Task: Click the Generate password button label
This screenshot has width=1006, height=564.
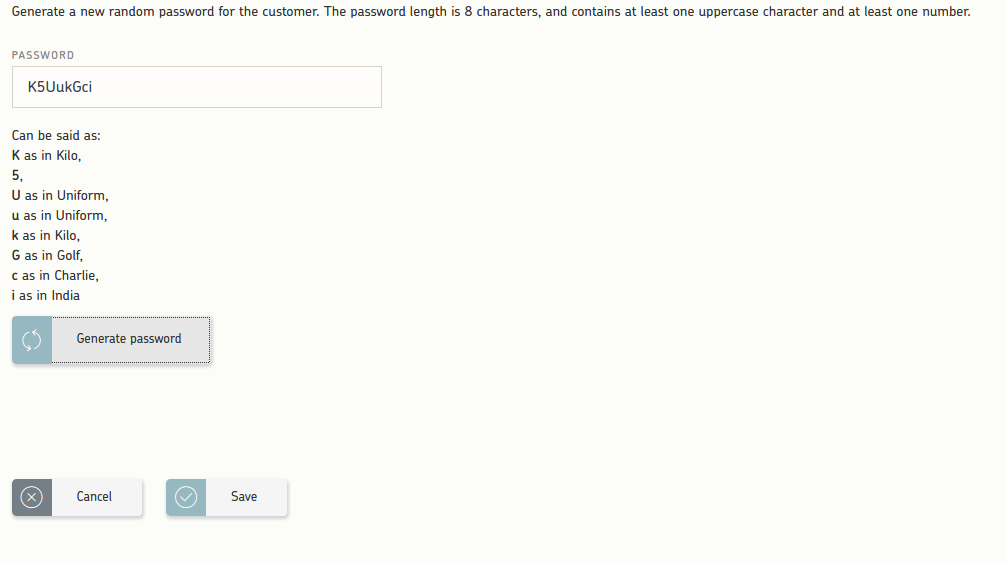Action: (x=129, y=339)
